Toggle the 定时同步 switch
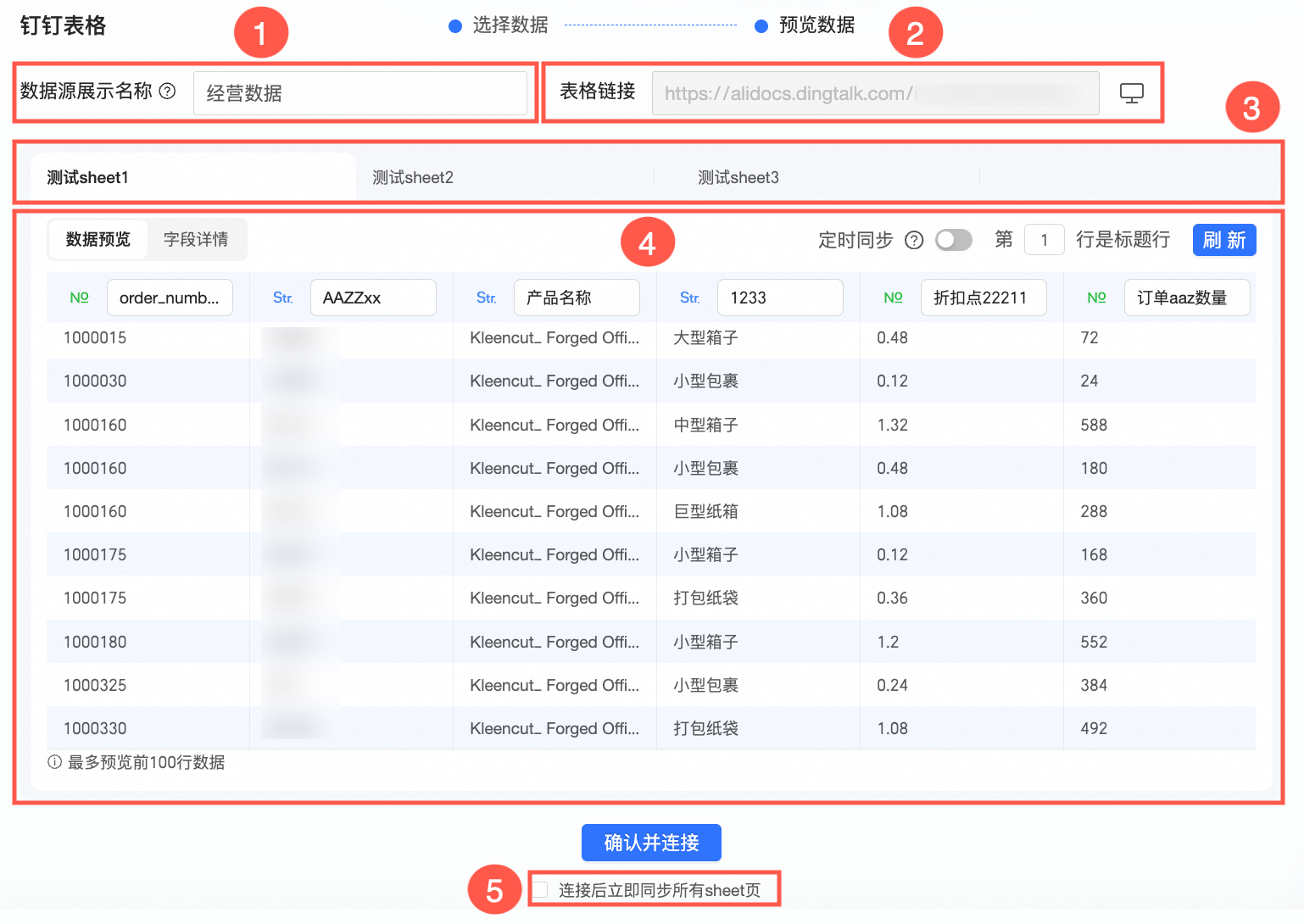Viewport: 1304px width, 924px height. point(954,240)
